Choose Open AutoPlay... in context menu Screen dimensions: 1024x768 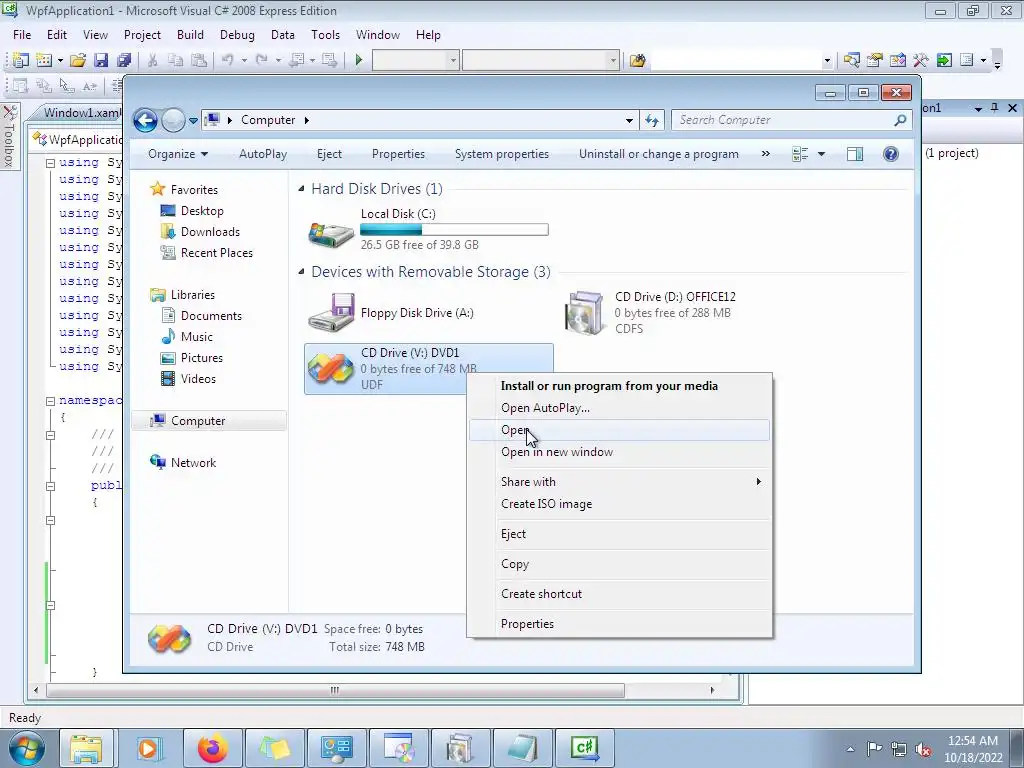(619, 408)
